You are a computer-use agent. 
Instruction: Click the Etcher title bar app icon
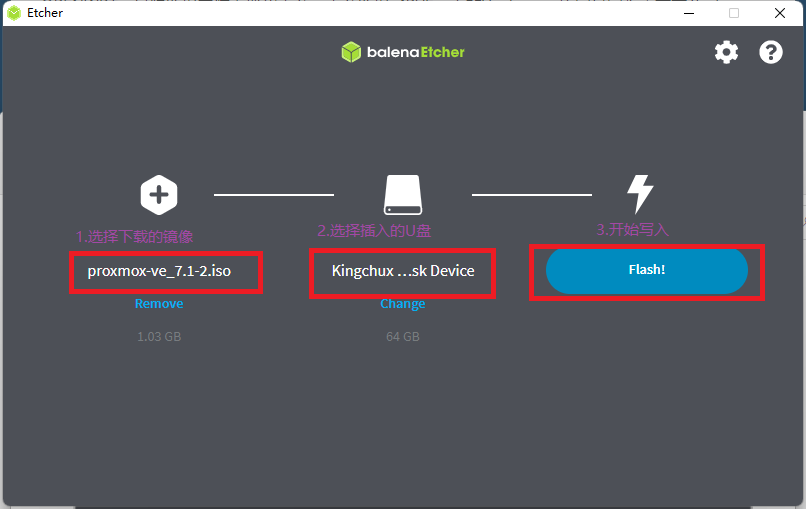[14, 13]
